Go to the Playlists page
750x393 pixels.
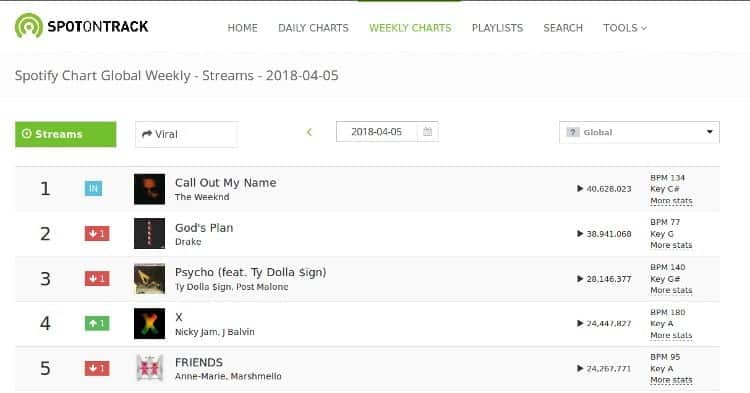[497, 28]
